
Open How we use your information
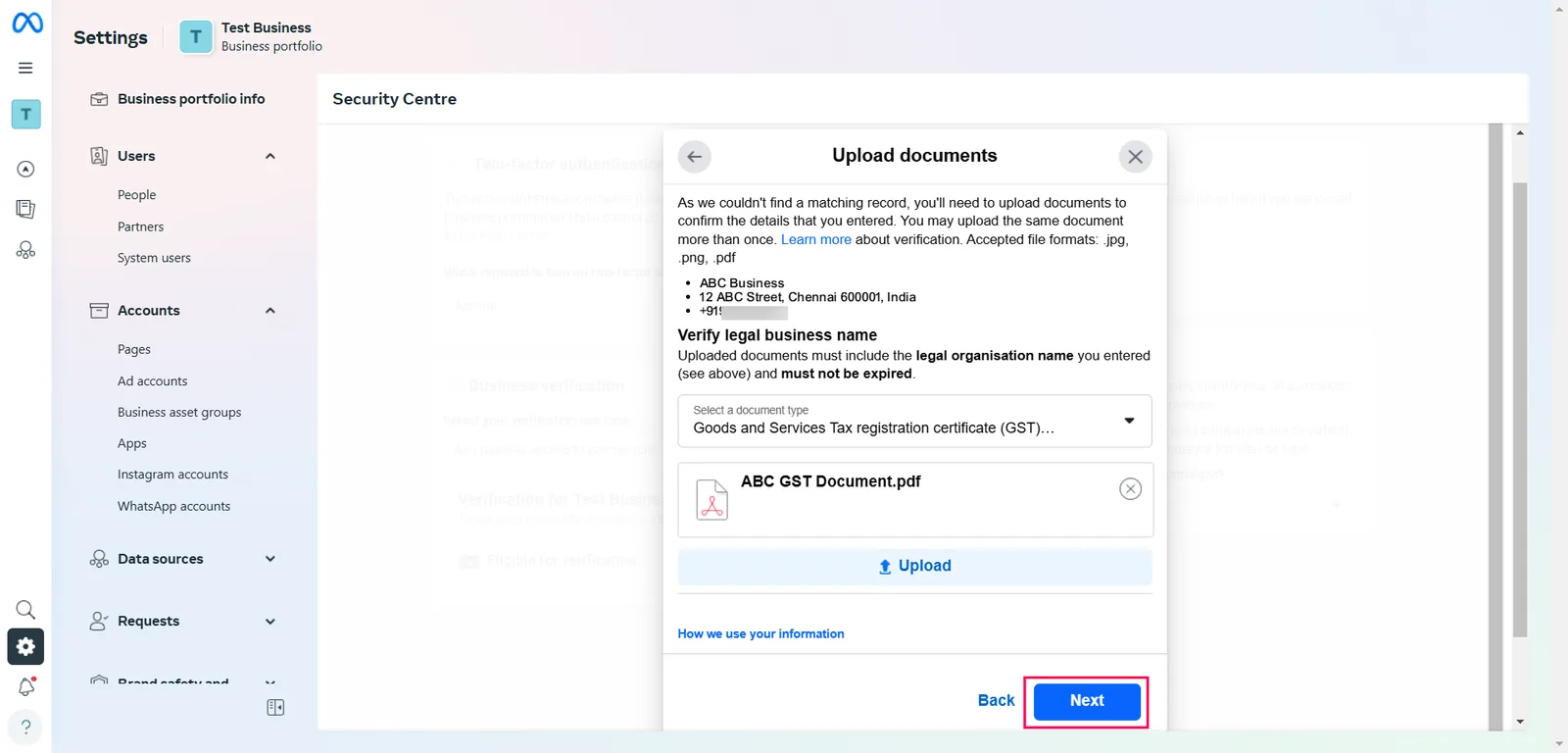(760, 634)
